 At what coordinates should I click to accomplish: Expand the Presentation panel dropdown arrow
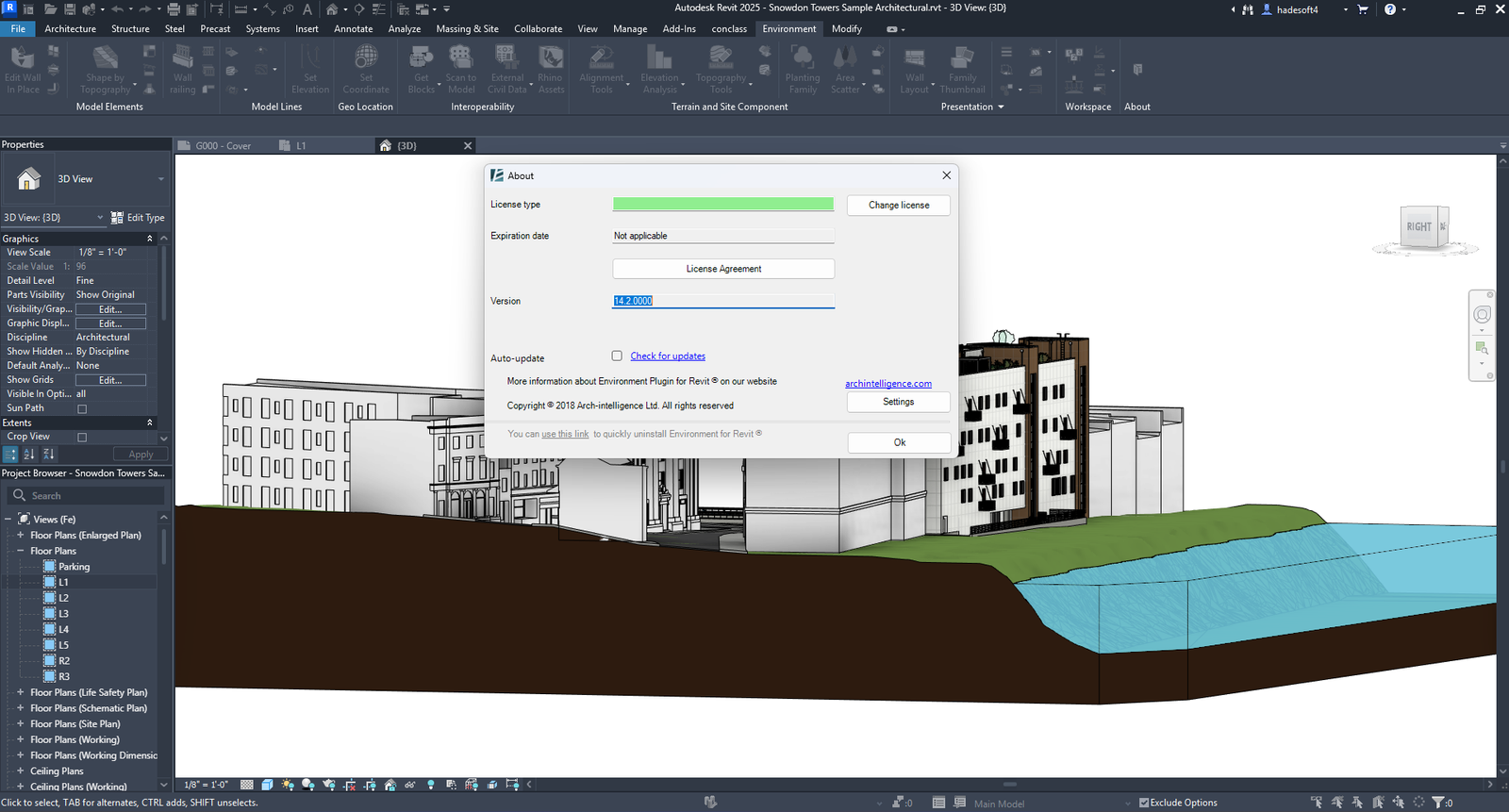pyautogui.click(x=1001, y=107)
